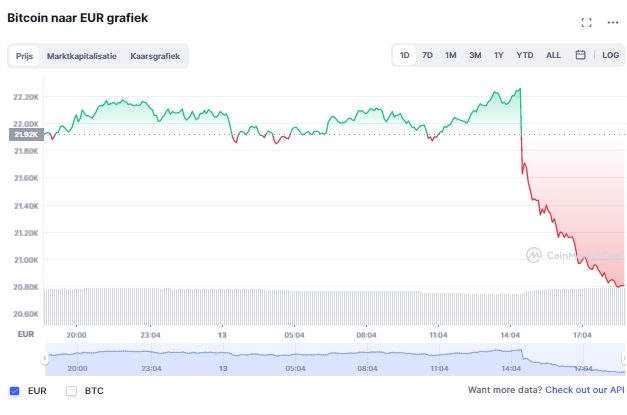Open the calendar date range picker
The width and height of the screenshot is (627, 415).
[x=580, y=55]
